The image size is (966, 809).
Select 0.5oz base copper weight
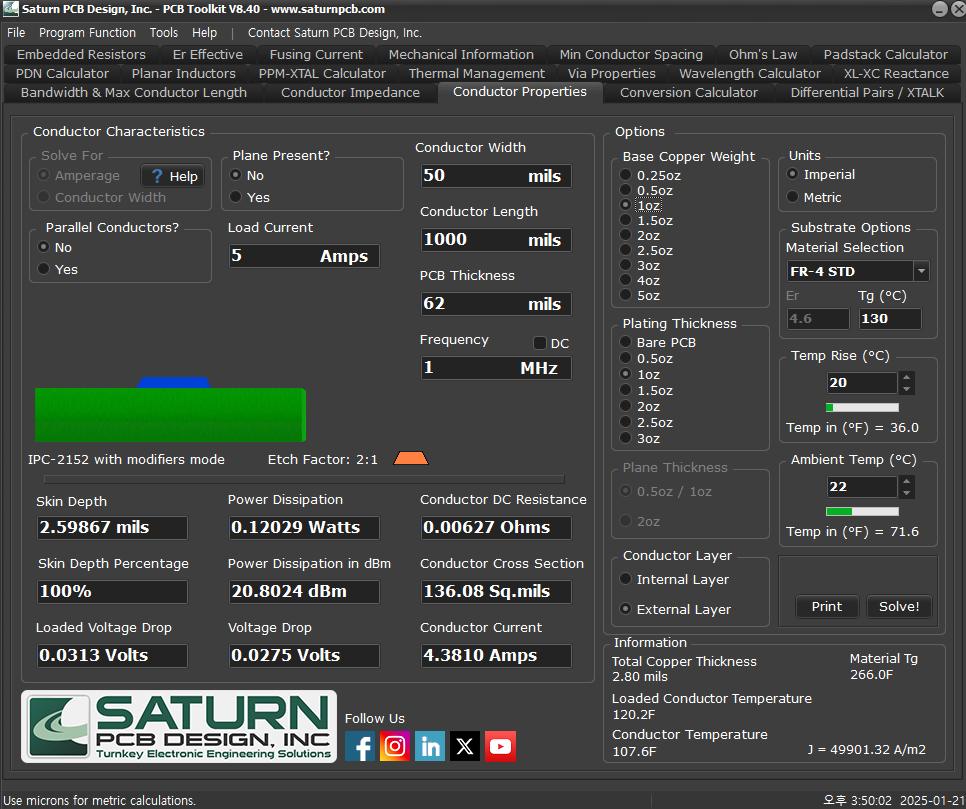(646, 190)
